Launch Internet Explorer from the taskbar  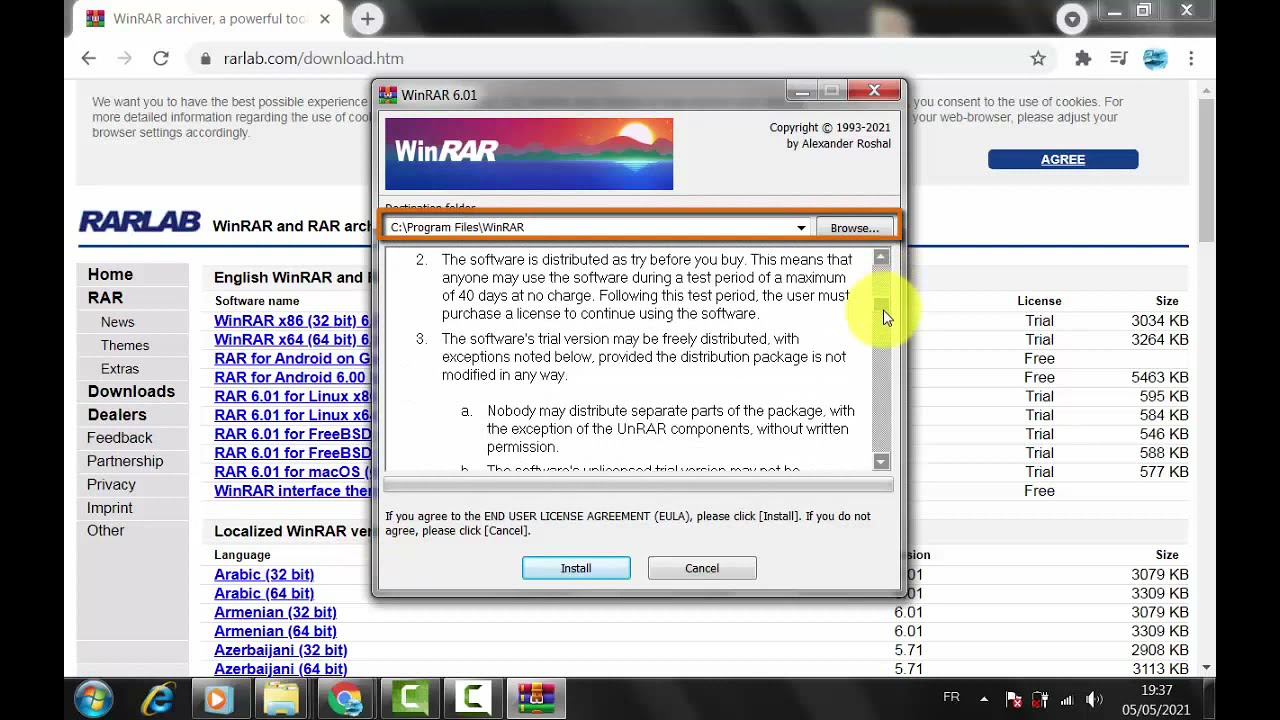click(x=157, y=698)
